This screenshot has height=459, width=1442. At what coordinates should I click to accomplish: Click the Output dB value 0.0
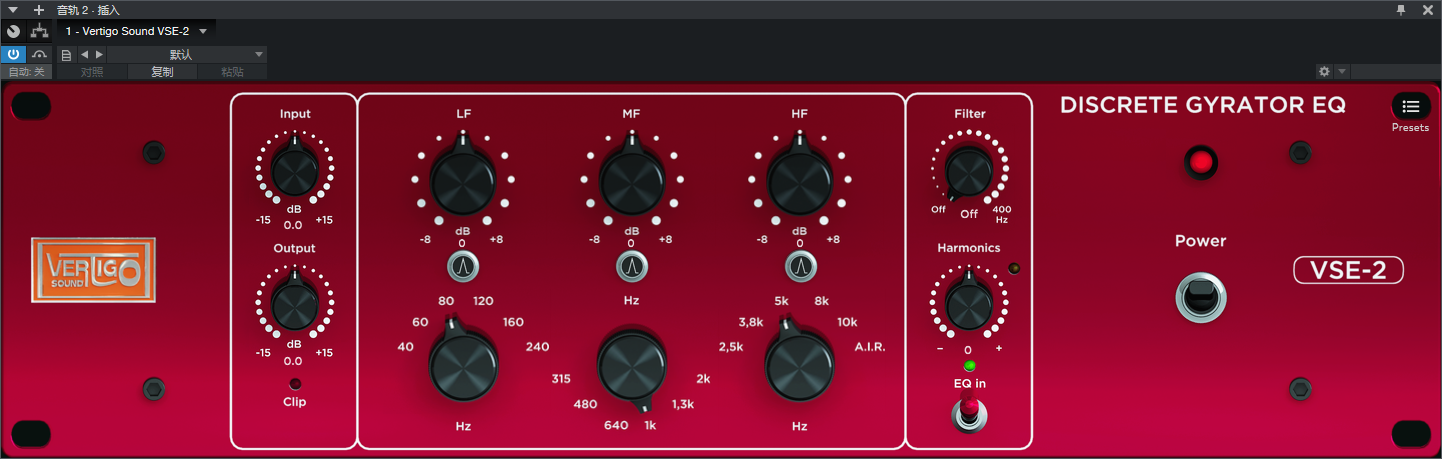pyautogui.click(x=293, y=361)
